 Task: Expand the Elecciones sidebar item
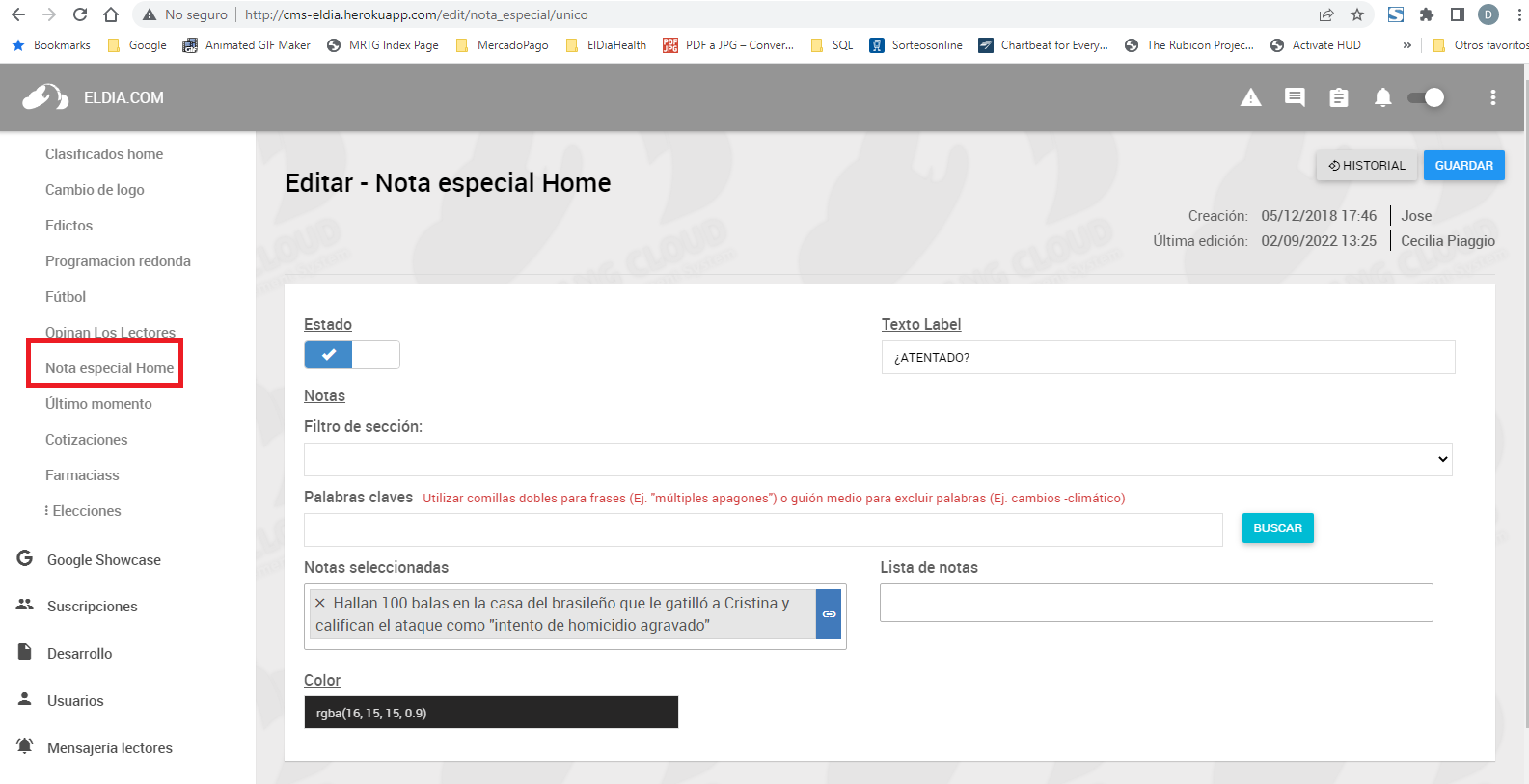pos(86,511)
